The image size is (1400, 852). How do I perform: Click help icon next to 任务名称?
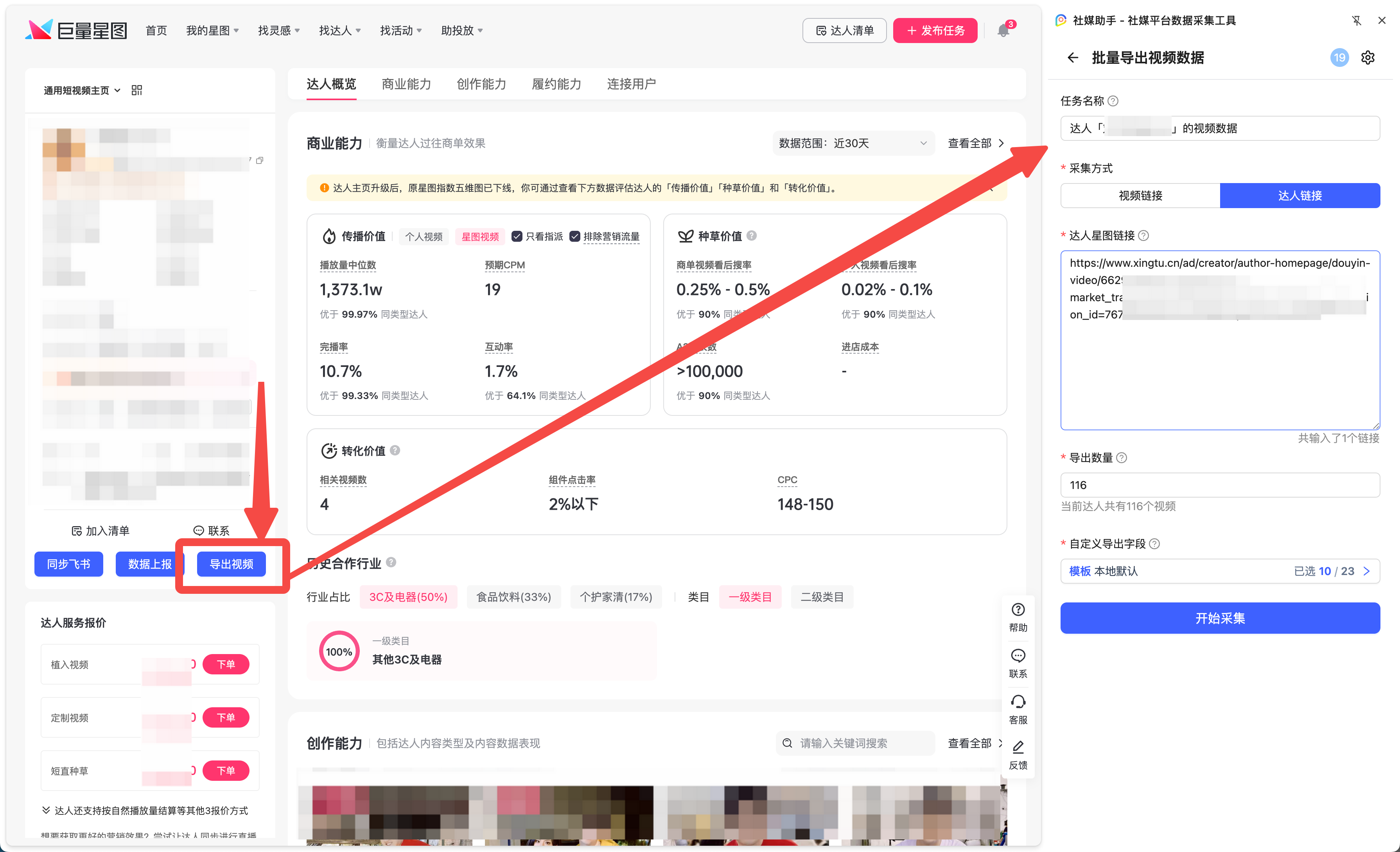pyautogui.click(x=1113, y=101)
